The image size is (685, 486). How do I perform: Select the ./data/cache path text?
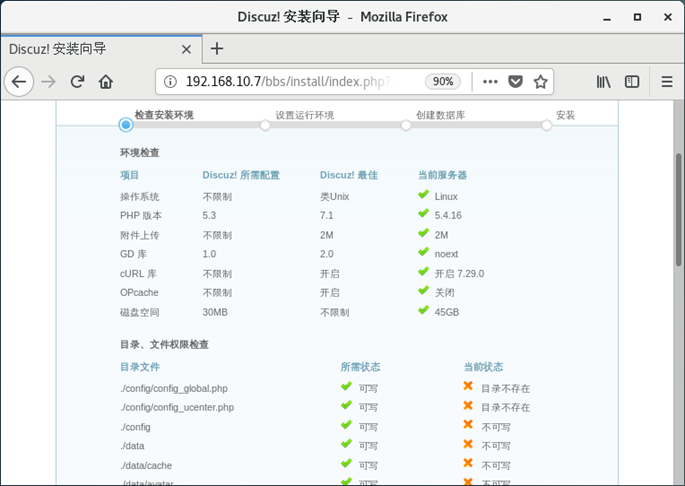146,465
